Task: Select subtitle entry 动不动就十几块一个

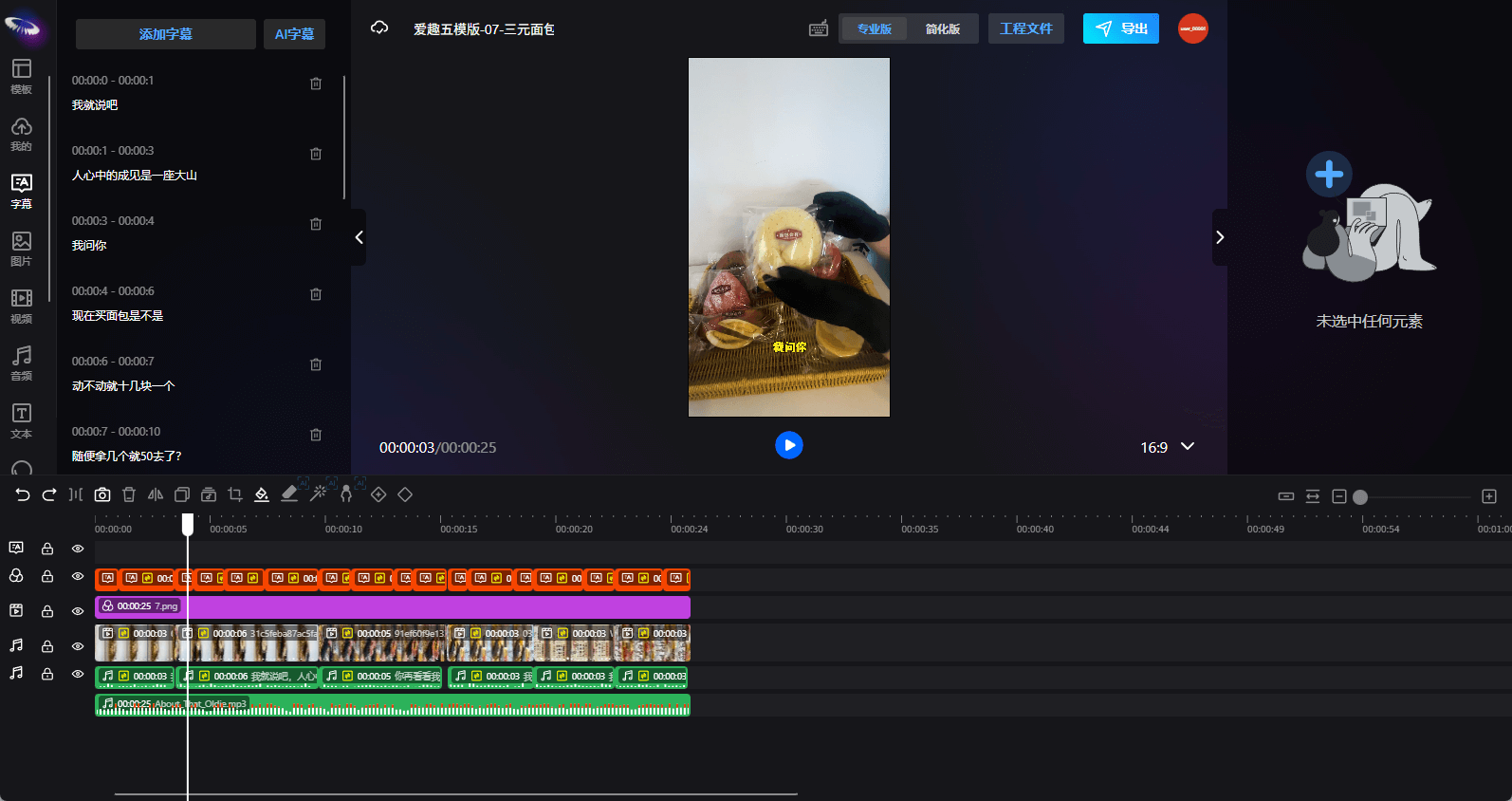Action: (123, 386)
